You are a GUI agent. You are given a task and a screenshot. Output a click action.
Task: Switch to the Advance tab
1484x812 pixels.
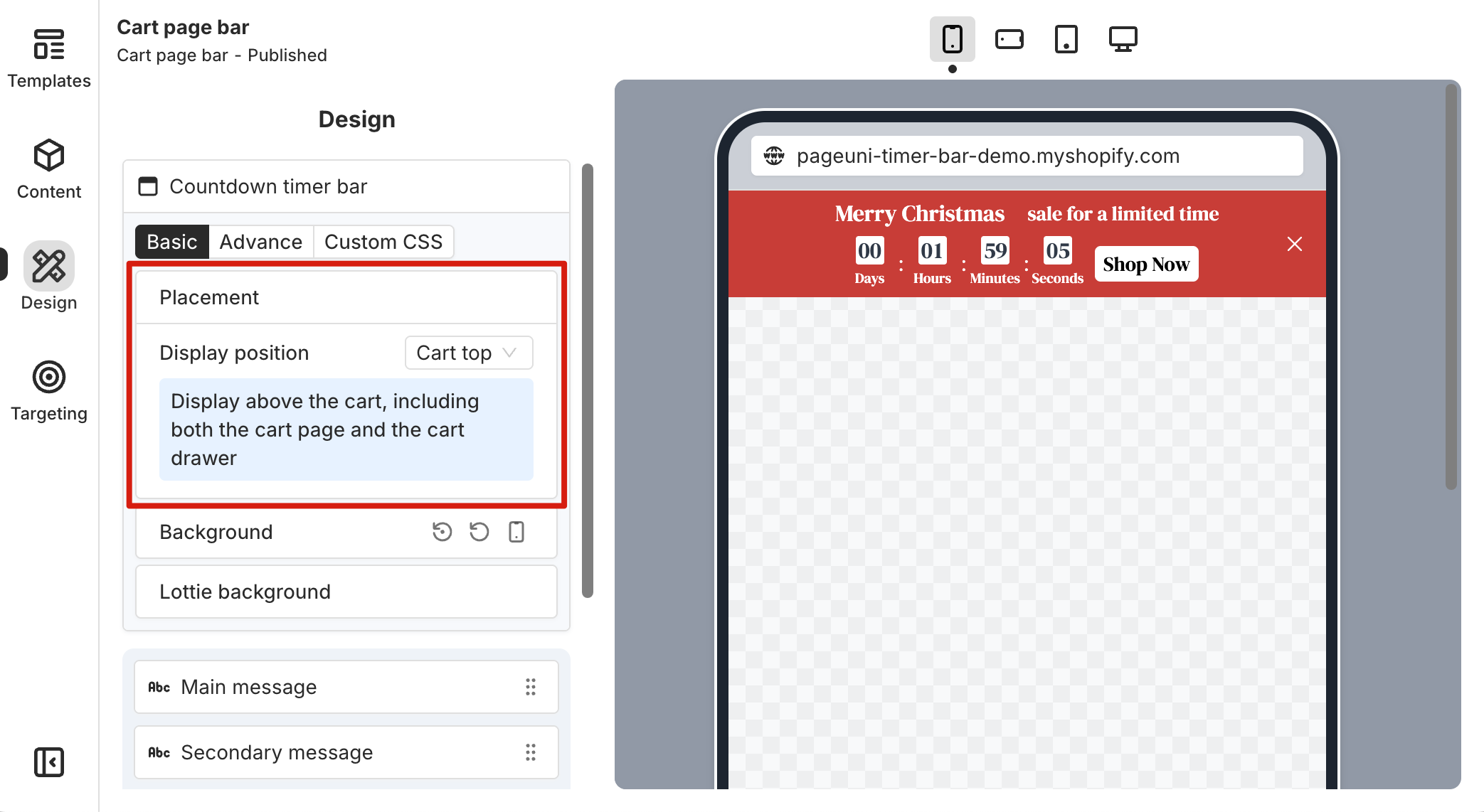[x=261, y=242]
